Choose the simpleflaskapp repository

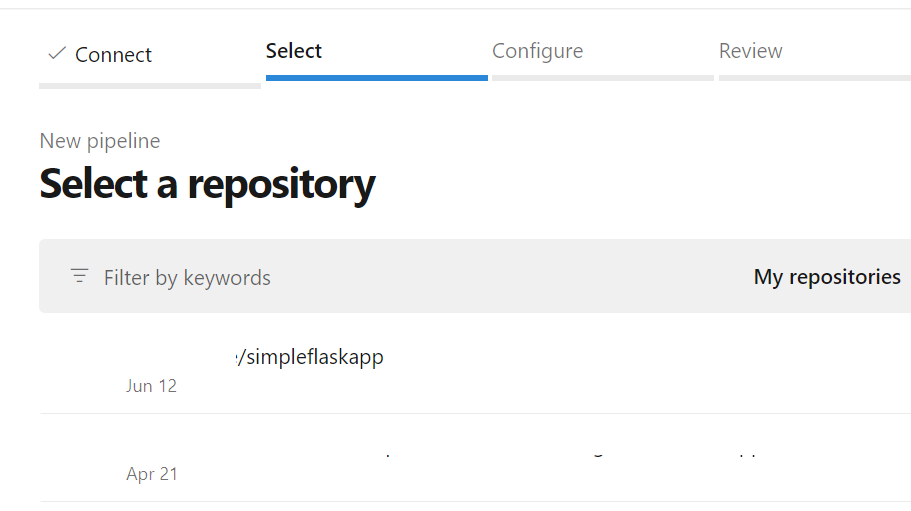[x=310, y=357]
